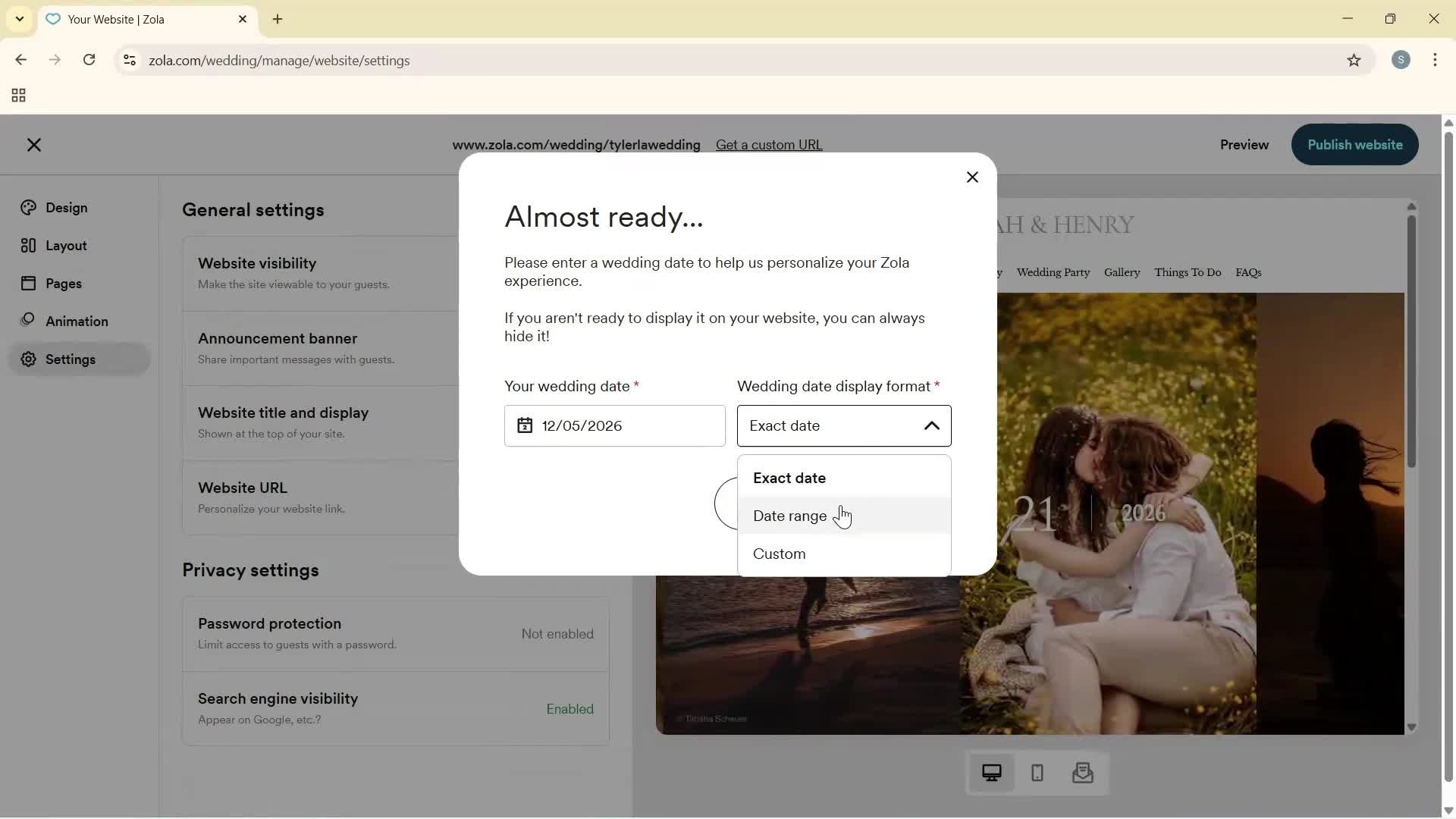1456x819 pixels.
Task: Open the email preview icon
Action: point(1083,773)
